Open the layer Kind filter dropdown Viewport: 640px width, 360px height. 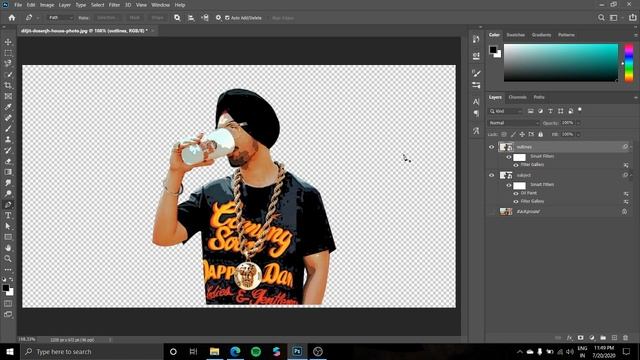pyautogui.click(x=506, y=111)
